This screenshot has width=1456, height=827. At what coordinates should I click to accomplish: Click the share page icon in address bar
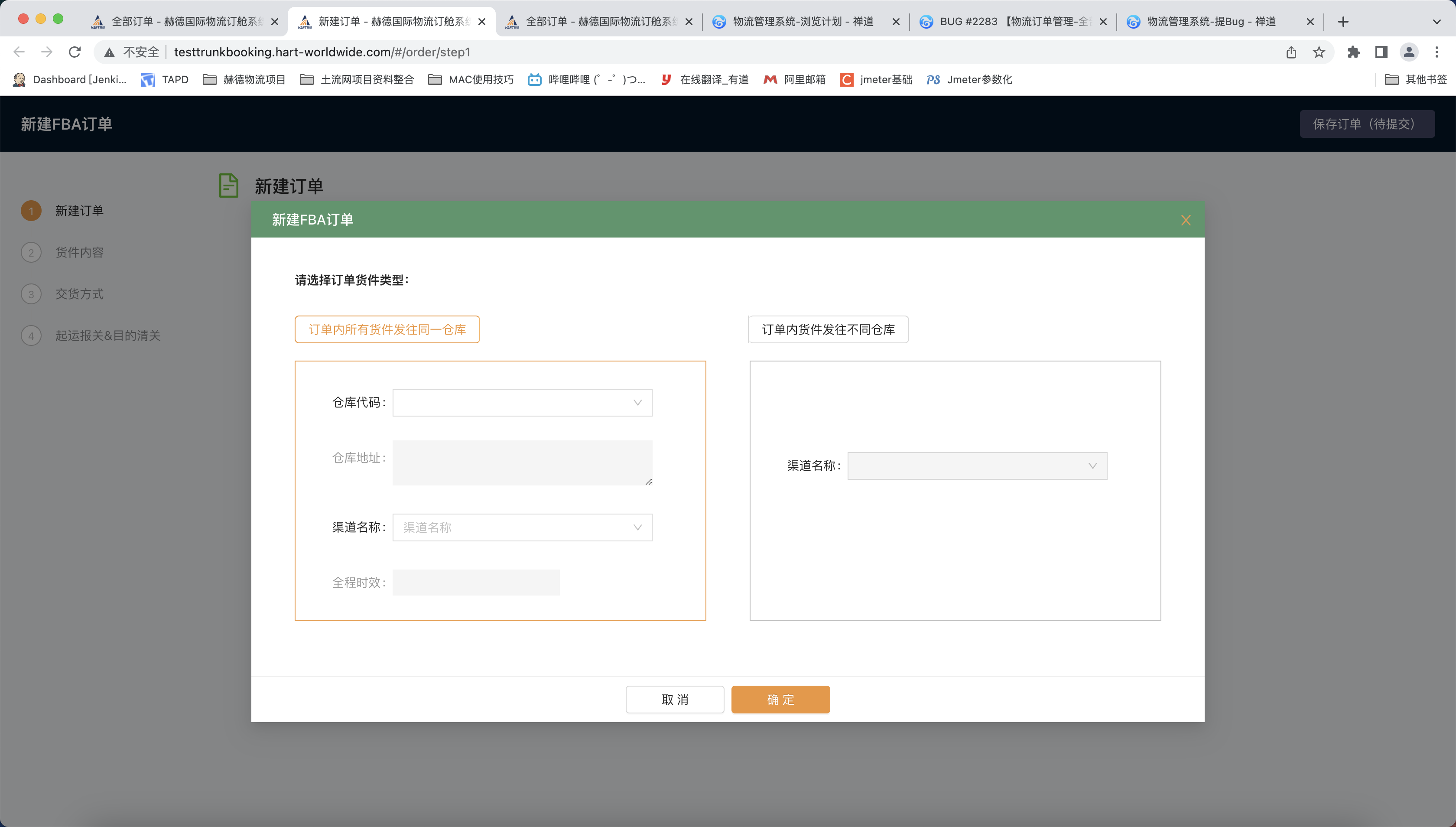(1291, 52)
